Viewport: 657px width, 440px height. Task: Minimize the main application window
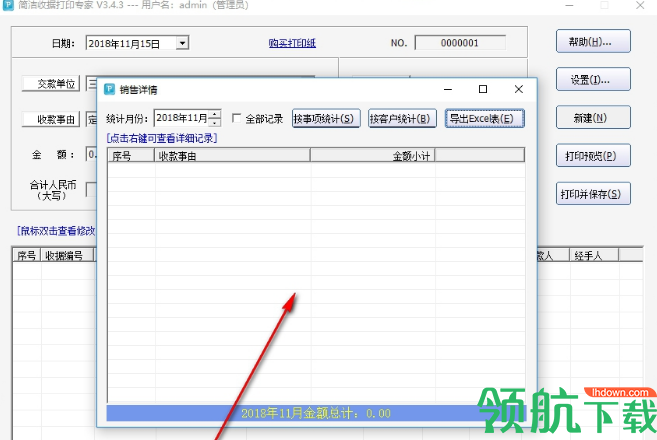[x=569, y=5]
